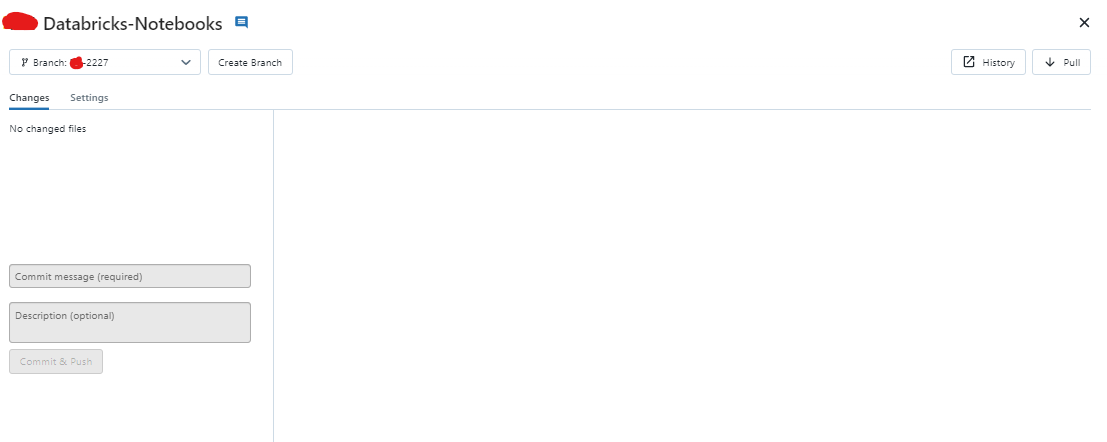Click the comment icon beside Databricks-Notebooks title

click(241, 22)
